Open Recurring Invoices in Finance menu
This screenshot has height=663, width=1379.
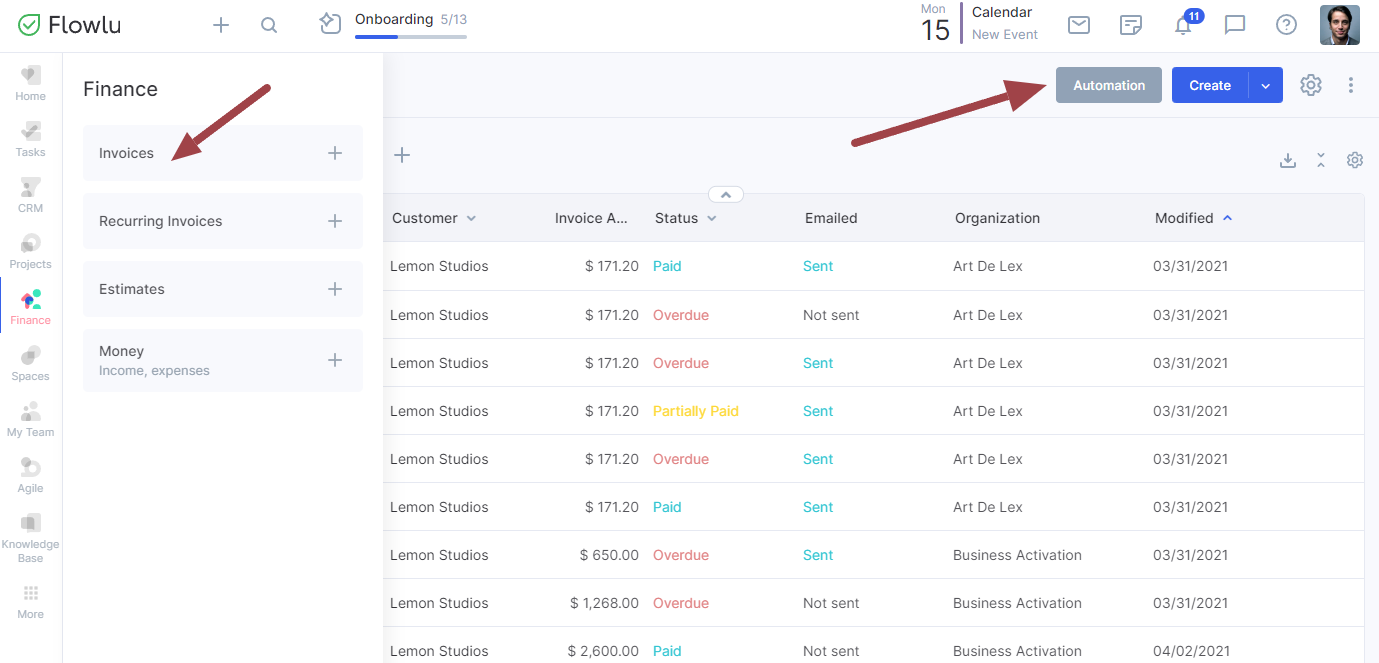pos(223,221)
